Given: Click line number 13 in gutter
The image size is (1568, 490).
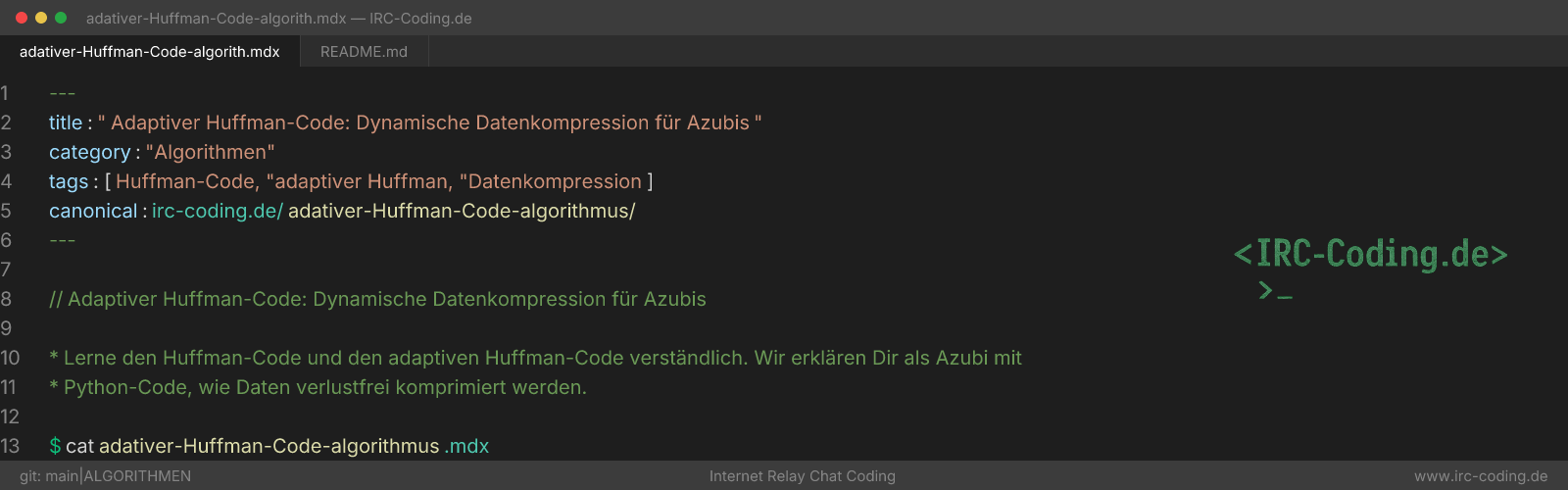Looking at the screenshot, I should 10,446.
